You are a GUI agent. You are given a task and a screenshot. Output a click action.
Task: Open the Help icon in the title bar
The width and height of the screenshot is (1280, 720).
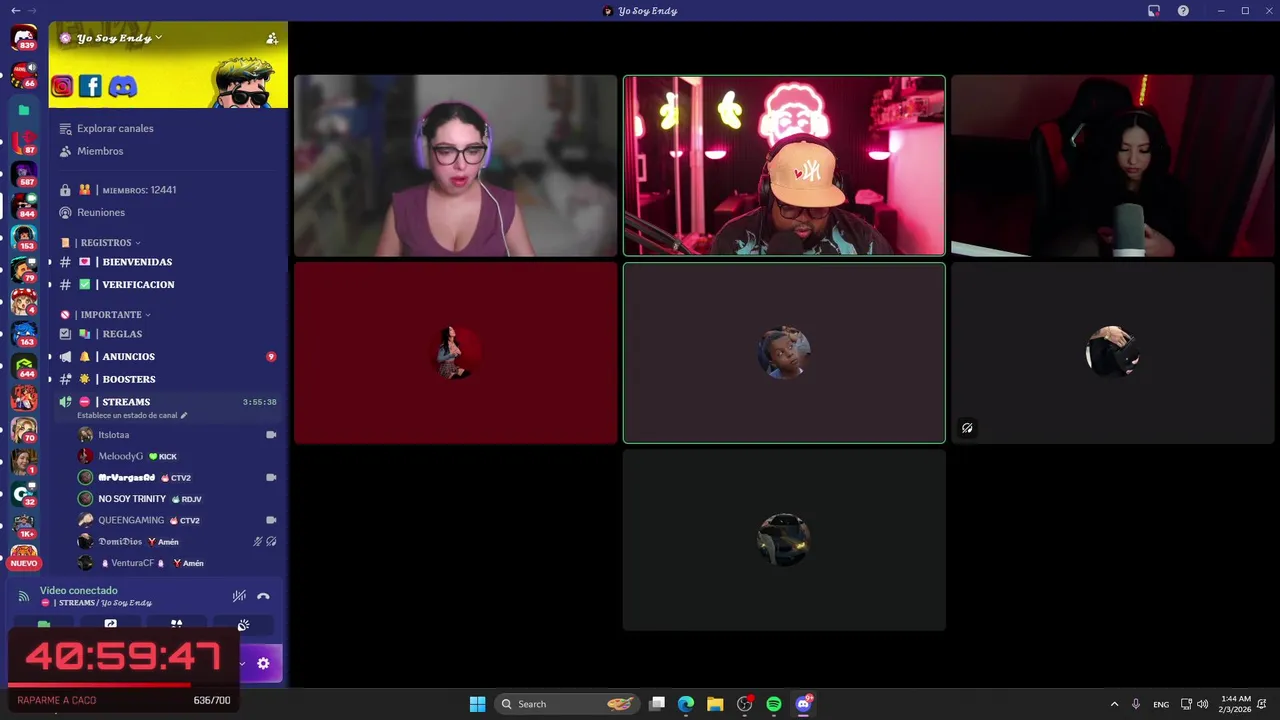point(1183,11)
